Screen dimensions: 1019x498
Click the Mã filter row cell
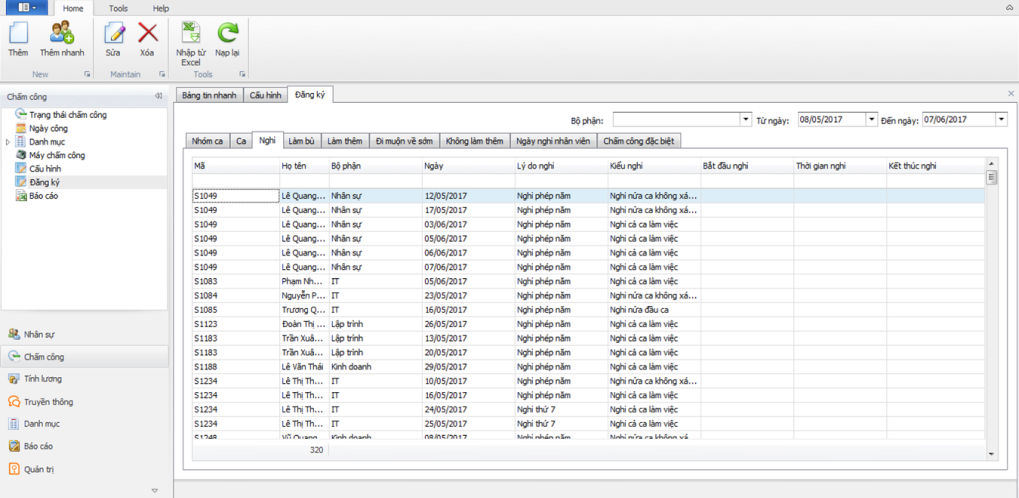point(236,180)
